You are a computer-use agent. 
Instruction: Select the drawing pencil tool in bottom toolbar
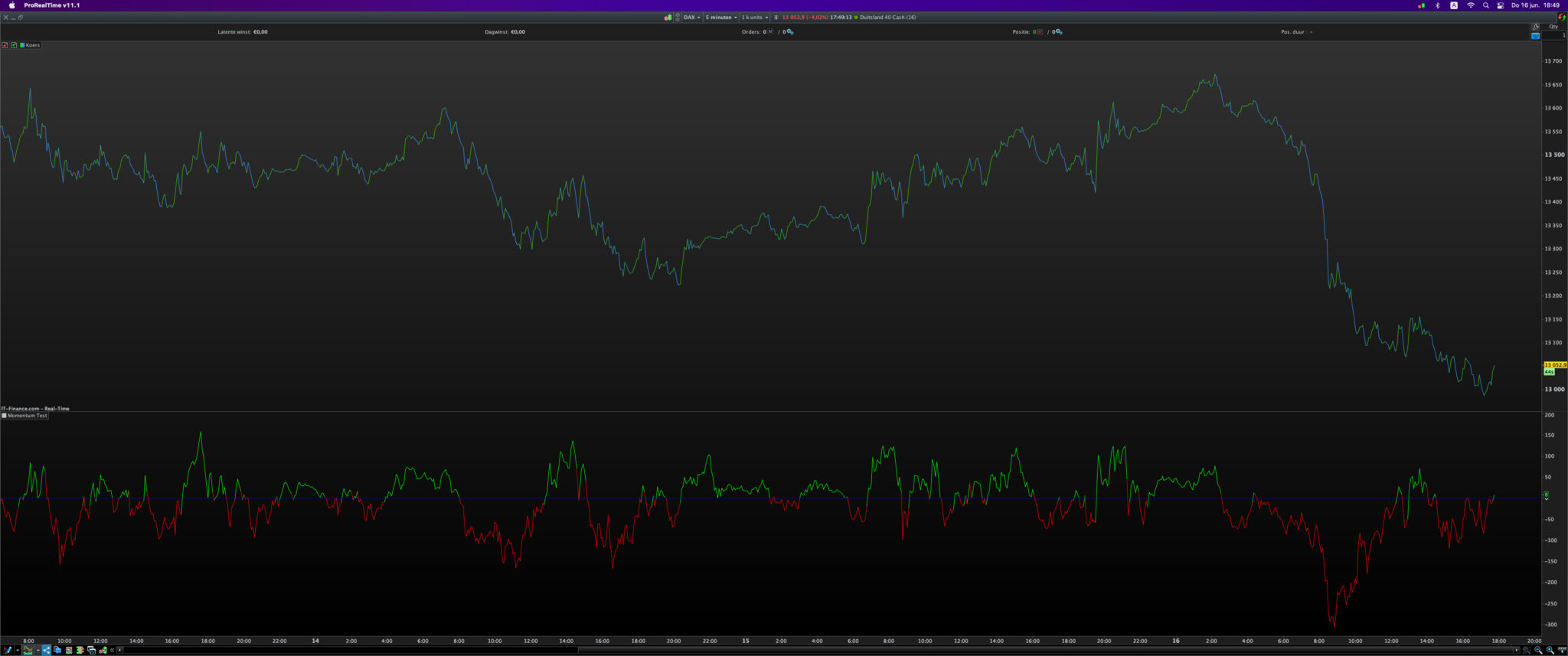pos(7,650)
